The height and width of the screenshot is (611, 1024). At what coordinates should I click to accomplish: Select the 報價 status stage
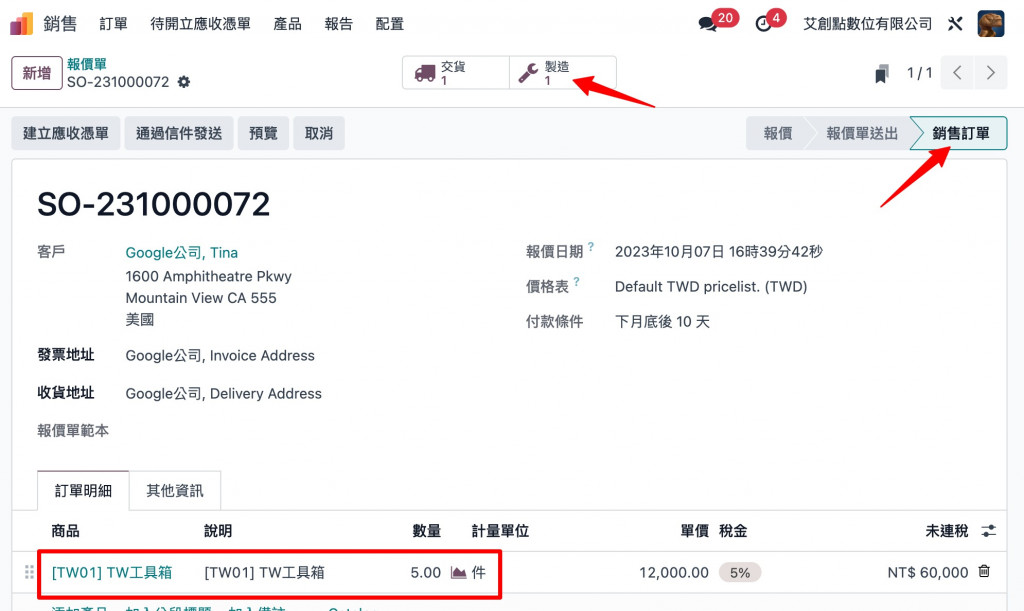click(777, 133)
